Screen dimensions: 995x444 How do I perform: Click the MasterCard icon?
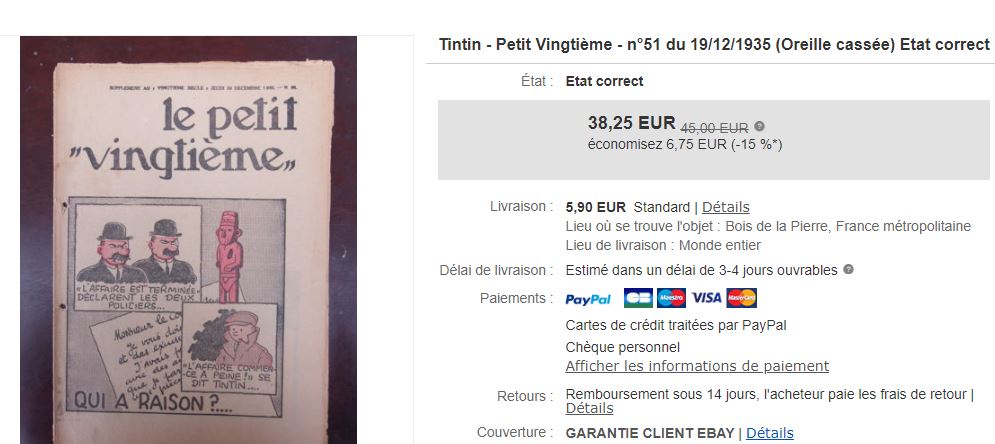click(x=741, y=298)
